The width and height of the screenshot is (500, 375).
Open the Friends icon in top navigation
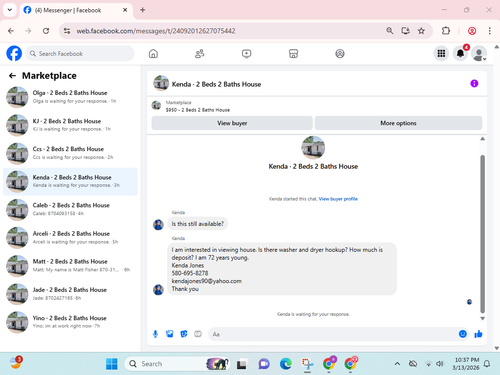click(200, 54)
